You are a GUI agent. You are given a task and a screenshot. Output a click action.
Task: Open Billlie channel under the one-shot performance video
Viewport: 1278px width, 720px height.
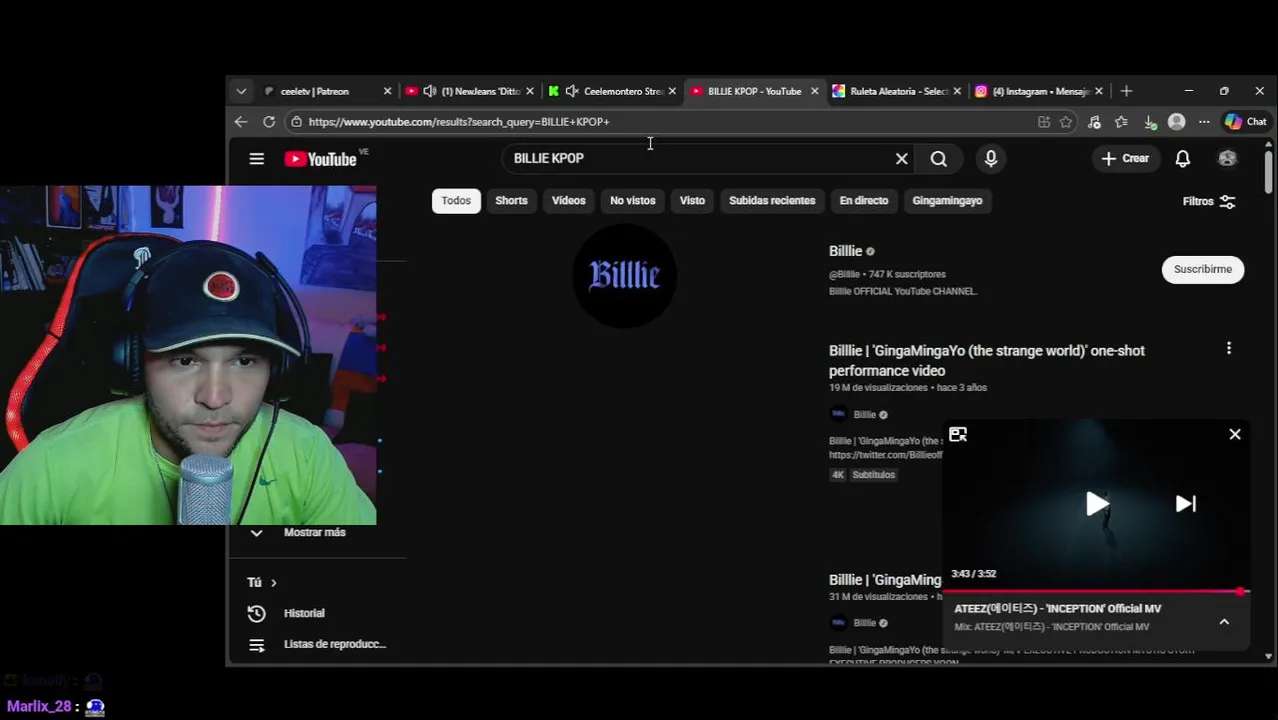tap(864, 414)
